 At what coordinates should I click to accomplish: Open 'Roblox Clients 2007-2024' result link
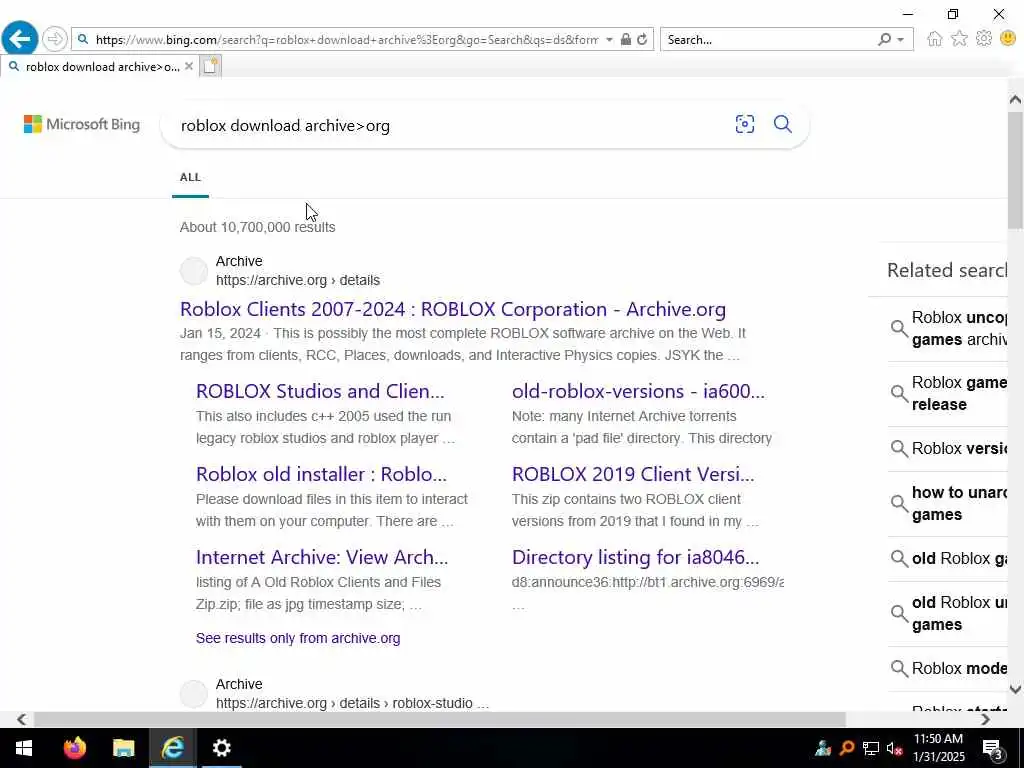[x=453, y=309]
